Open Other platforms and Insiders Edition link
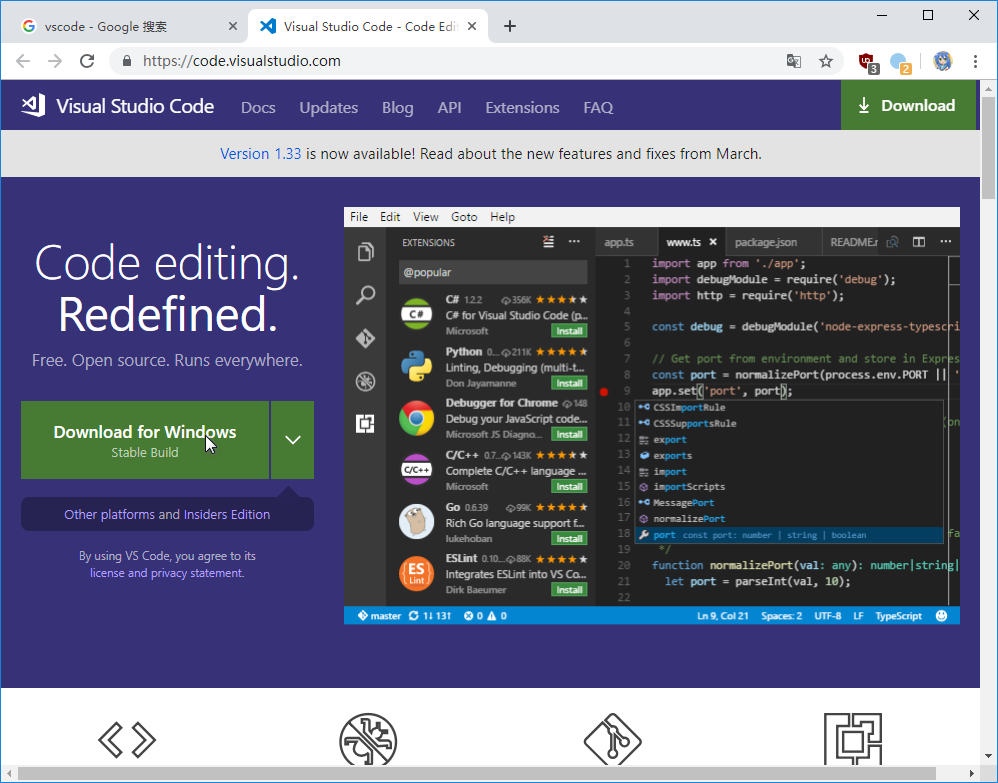The height and width of the screenshot is (783, 998). (x=167, y=514)
